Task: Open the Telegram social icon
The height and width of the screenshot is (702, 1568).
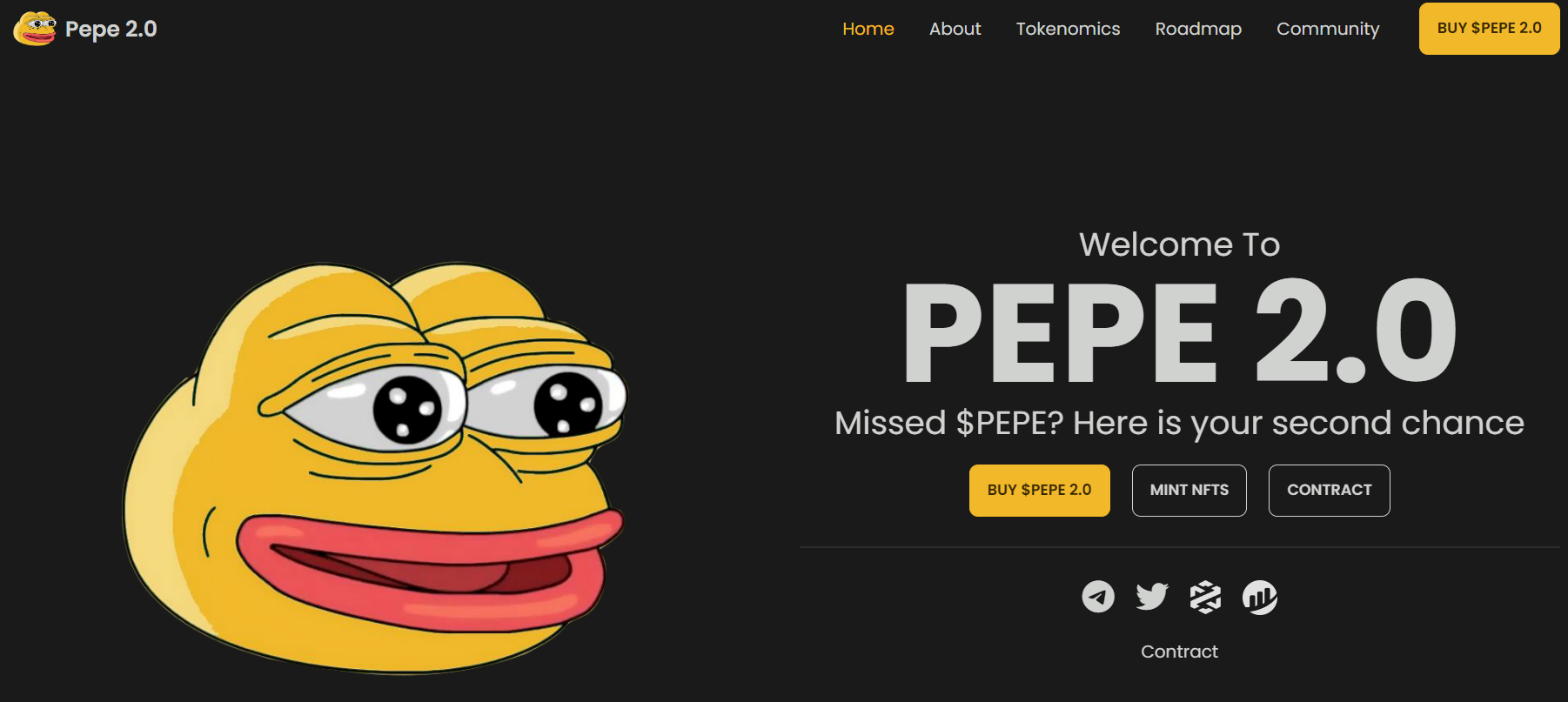Action: tap(1098, 597)
